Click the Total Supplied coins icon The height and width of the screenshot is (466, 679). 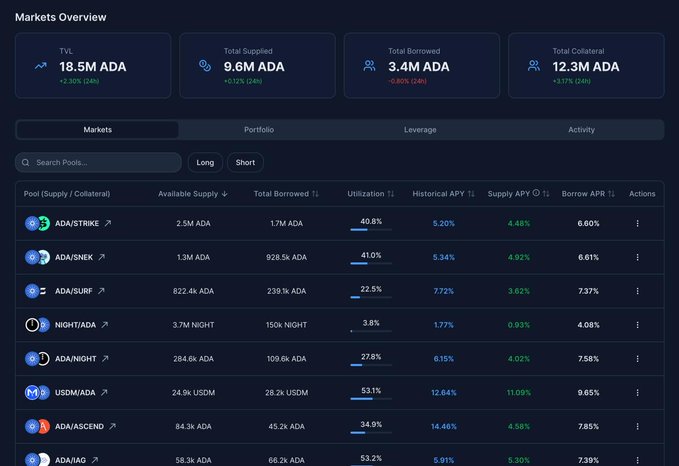tap(205, 66)
